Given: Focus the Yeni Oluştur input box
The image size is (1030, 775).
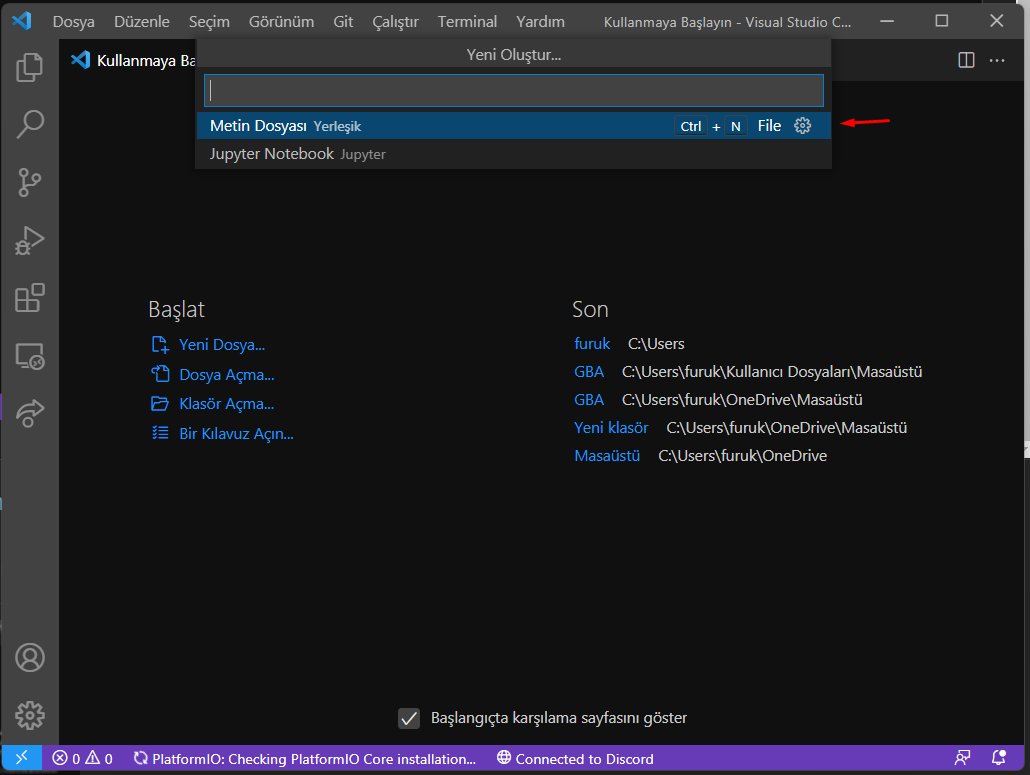Looking at the screenshot, I should (x=514, y=91).
